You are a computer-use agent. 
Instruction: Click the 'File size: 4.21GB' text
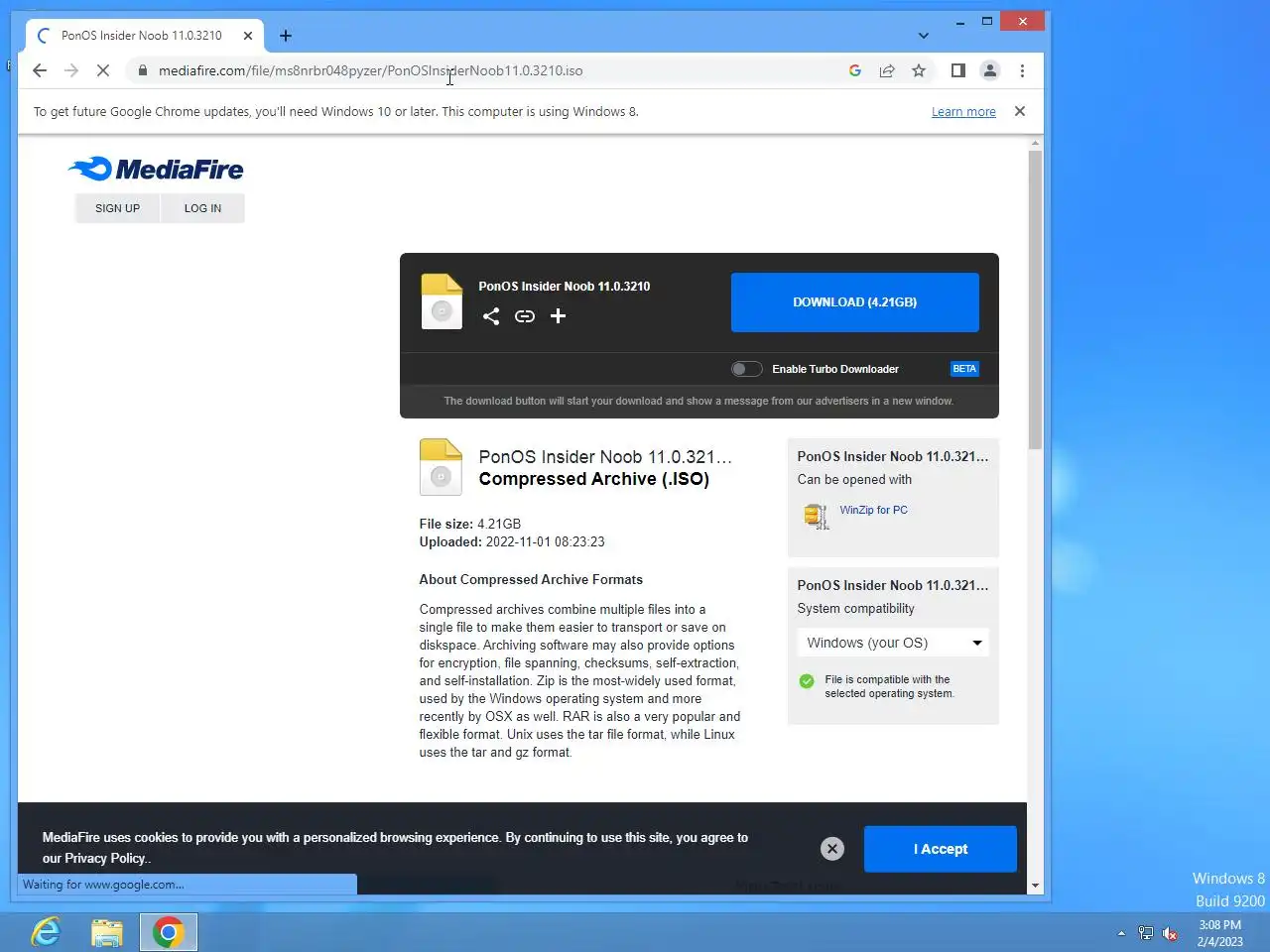(x=470, y=524)
